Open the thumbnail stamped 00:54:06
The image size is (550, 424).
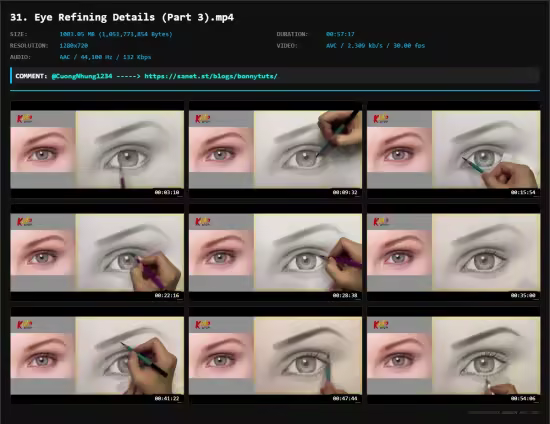click(x=454, y=356)
